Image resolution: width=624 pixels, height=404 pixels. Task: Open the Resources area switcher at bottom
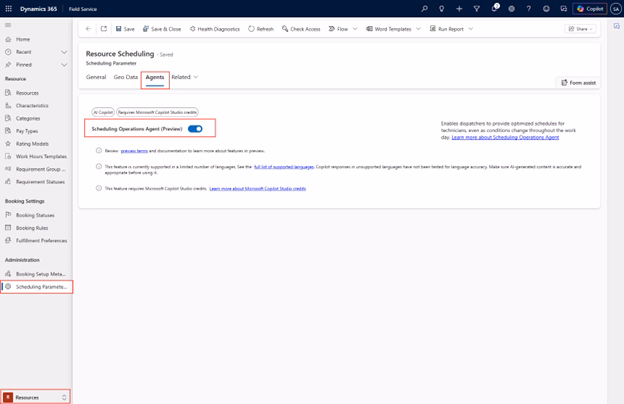tap(35, 397)
